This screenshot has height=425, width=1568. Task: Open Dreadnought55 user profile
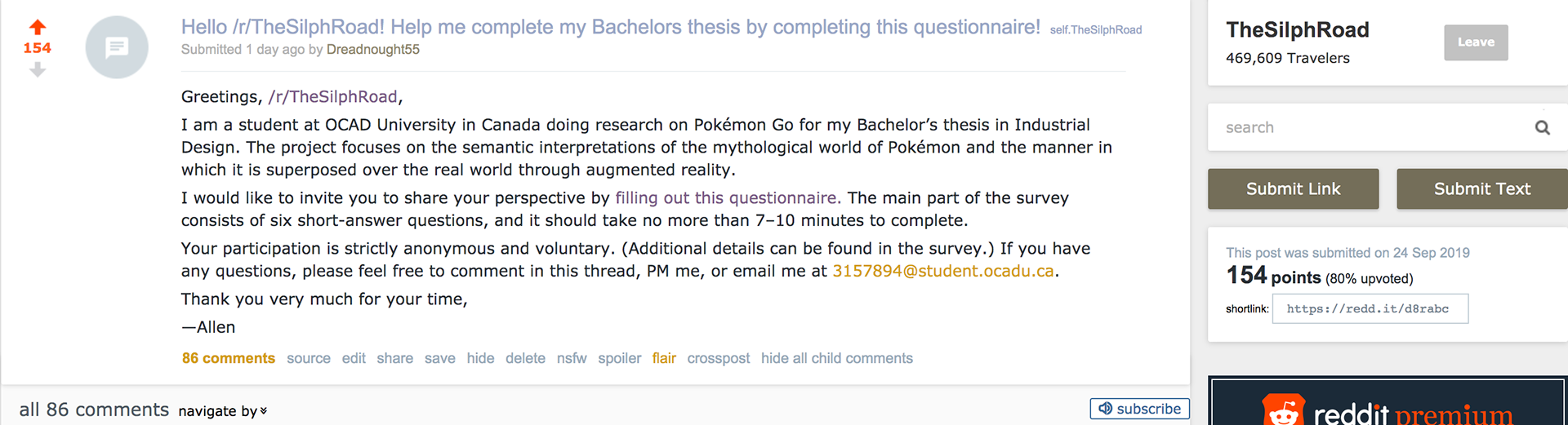point(373,50)
